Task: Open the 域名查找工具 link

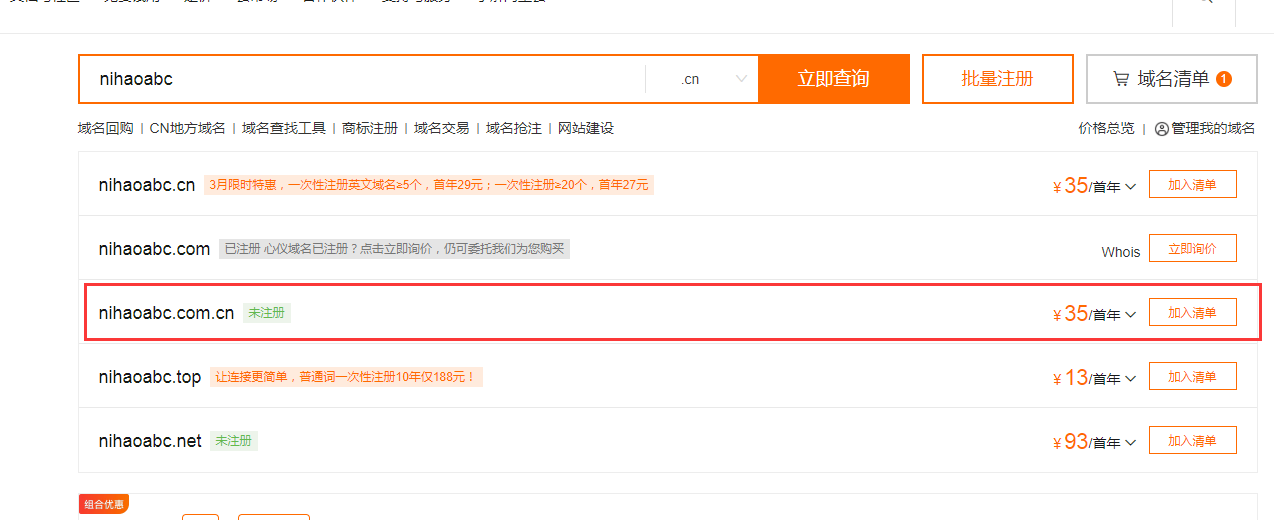Action: click(x=284, y=129)
